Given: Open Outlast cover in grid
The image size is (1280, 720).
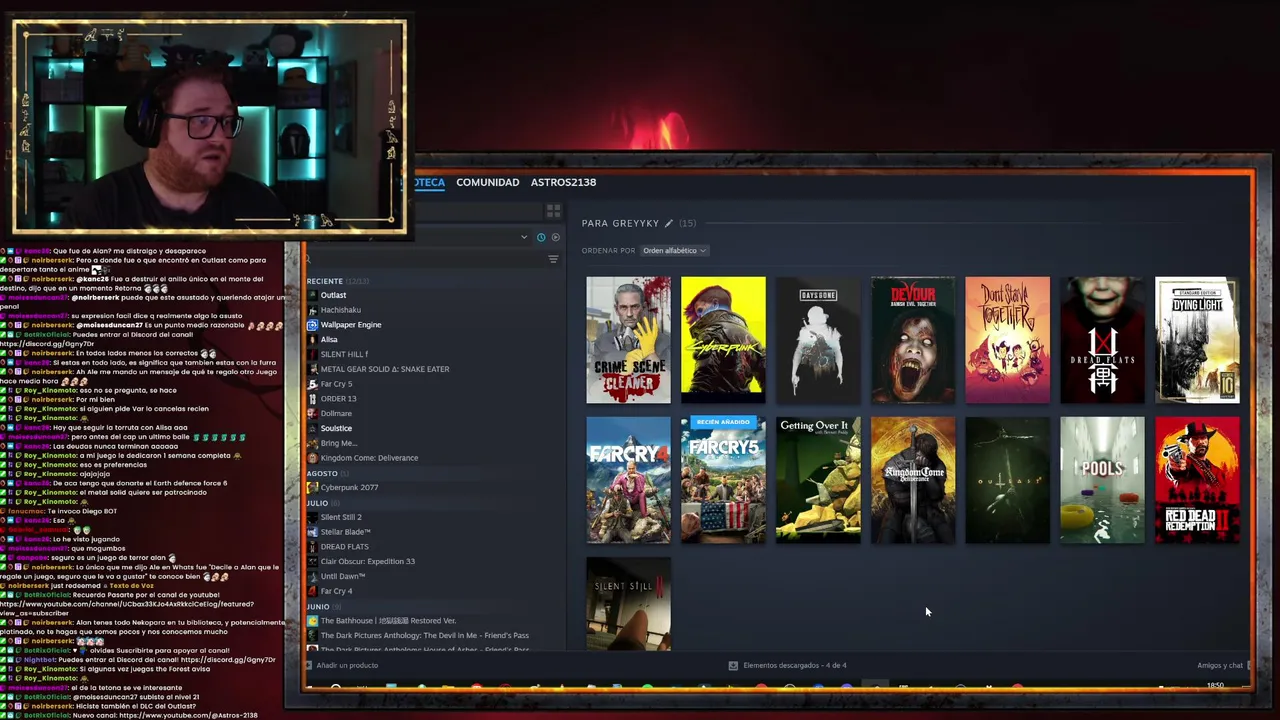Looking at the screenshot, I should [x=1008, y=480].
